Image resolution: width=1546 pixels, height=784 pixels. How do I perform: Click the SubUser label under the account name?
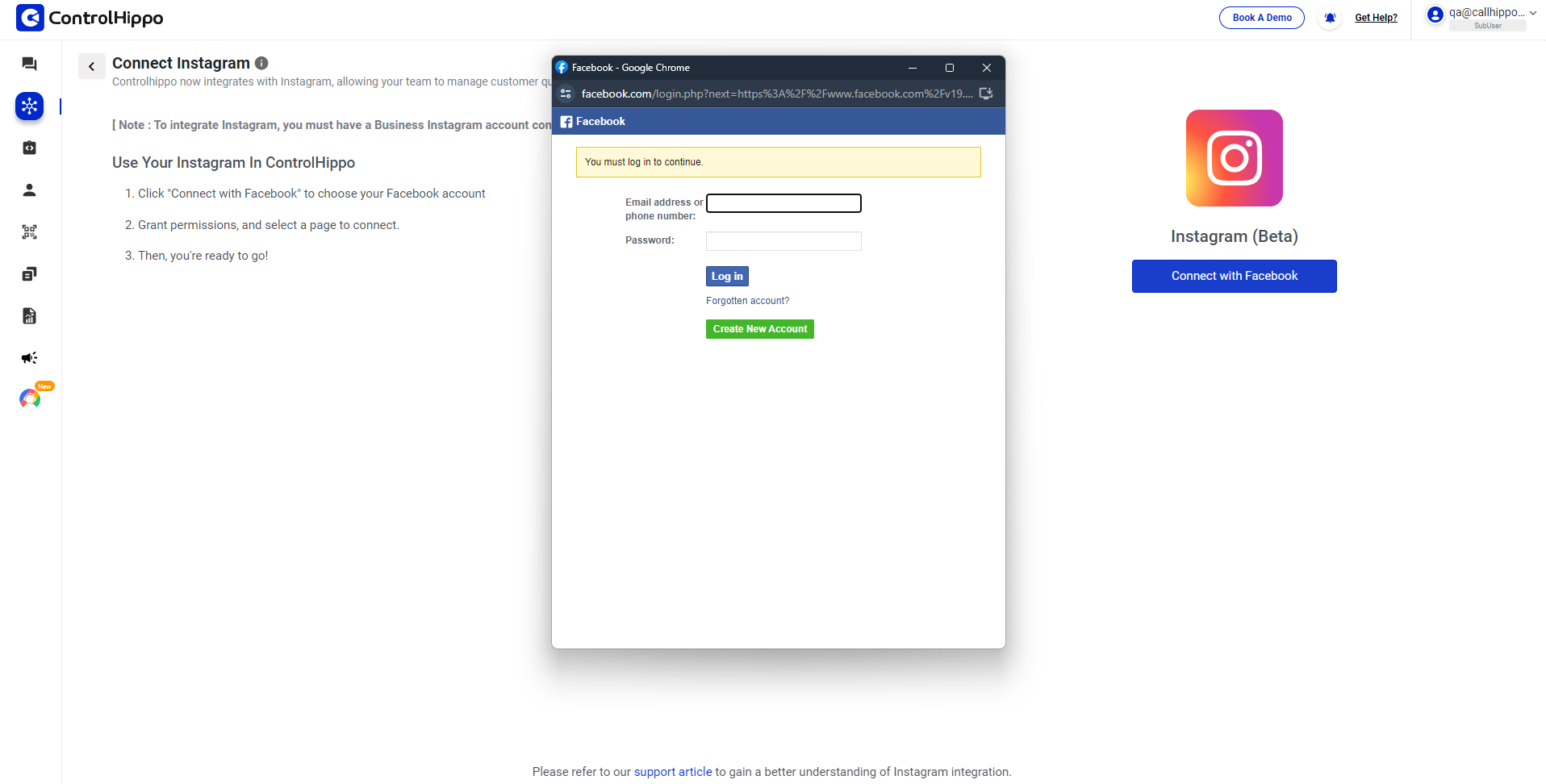pos(1487,26)
